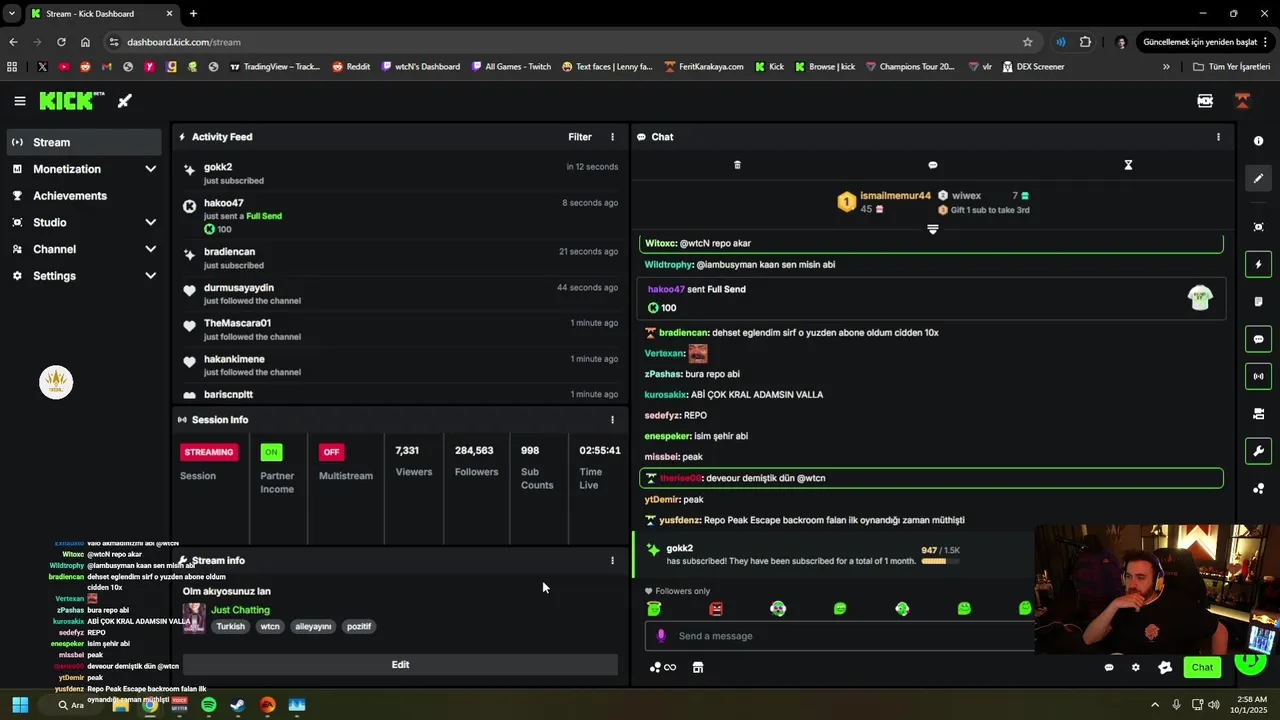Image resolution: width=1280 pixels, height=720 pixels.
Task: Click hakoo47 Full Send activity entry
Action: (400, 216)
